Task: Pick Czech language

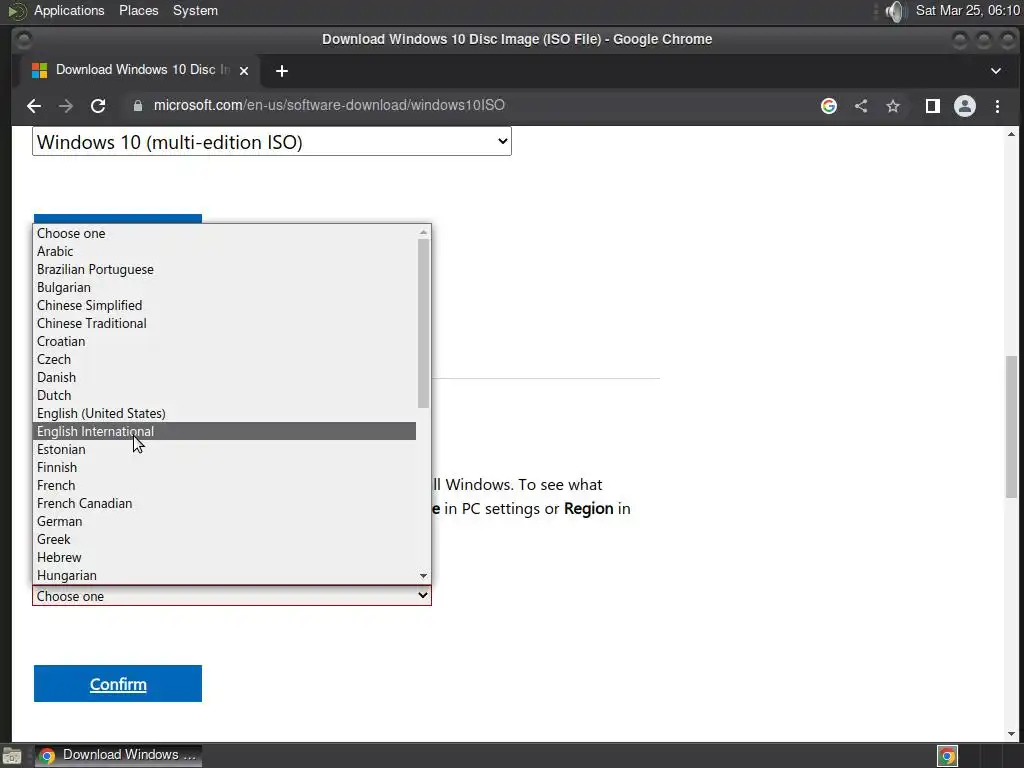Action: pyautogui.click(x=224, y=359)
